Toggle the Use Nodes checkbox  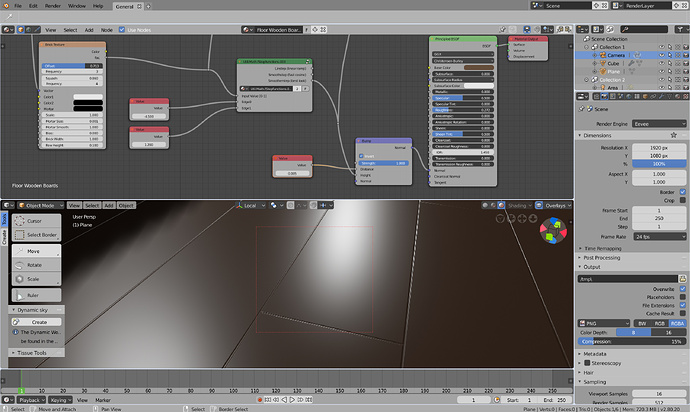click(122, 30)
